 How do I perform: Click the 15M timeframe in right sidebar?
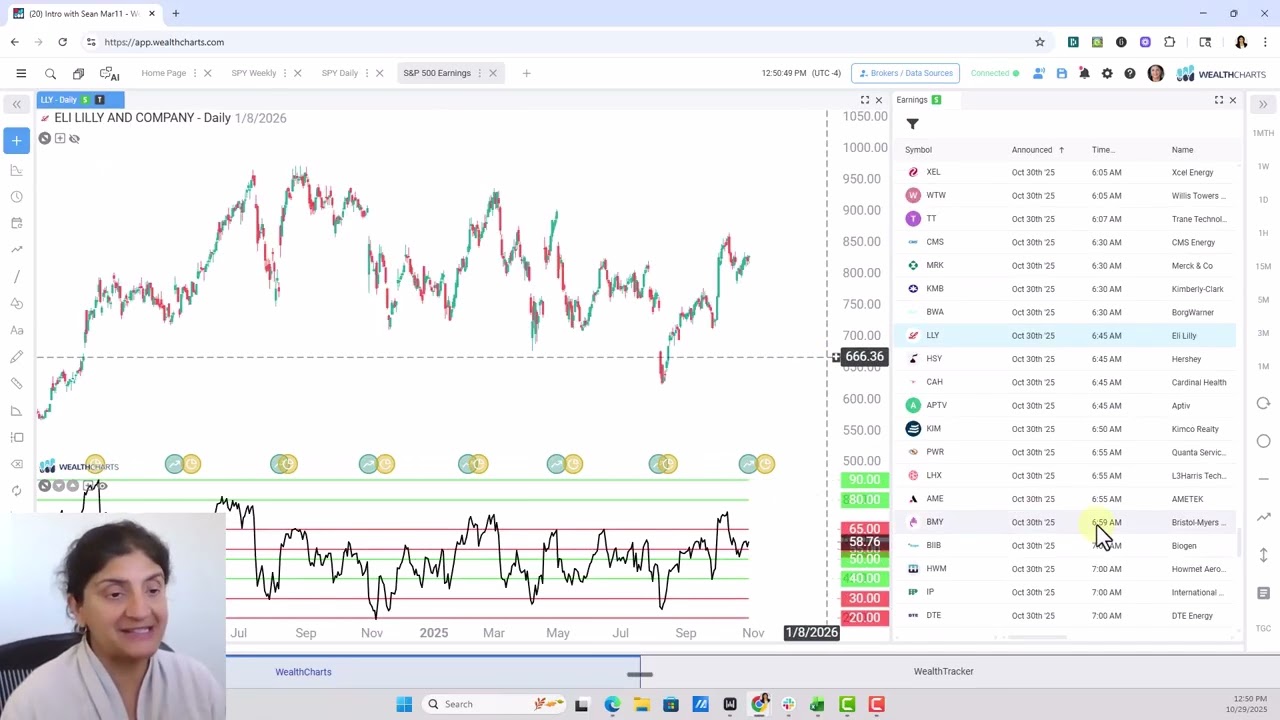pyautogui.click(x=1263, y=266)
